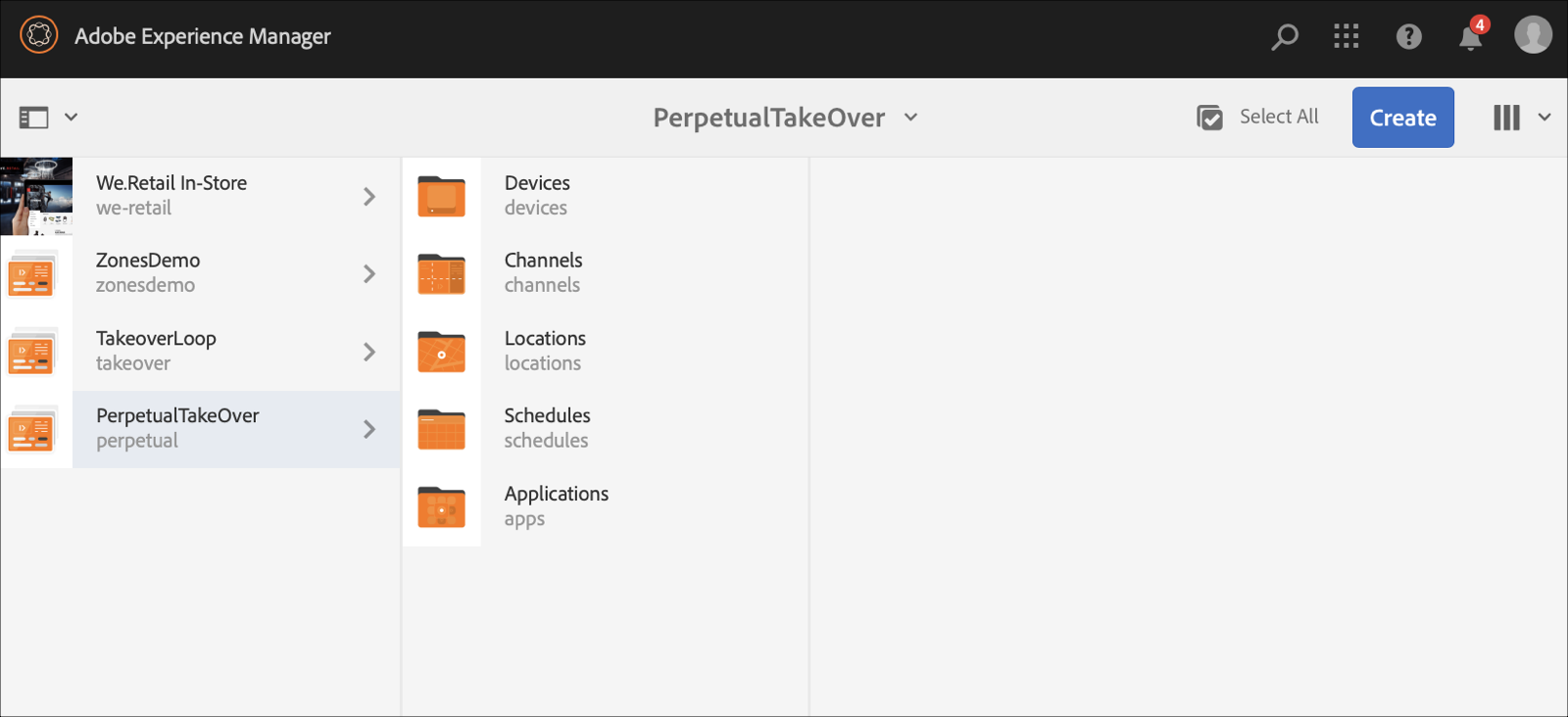Open the user profile avatar
1568x717 pixels.
tap(1533, 35)
